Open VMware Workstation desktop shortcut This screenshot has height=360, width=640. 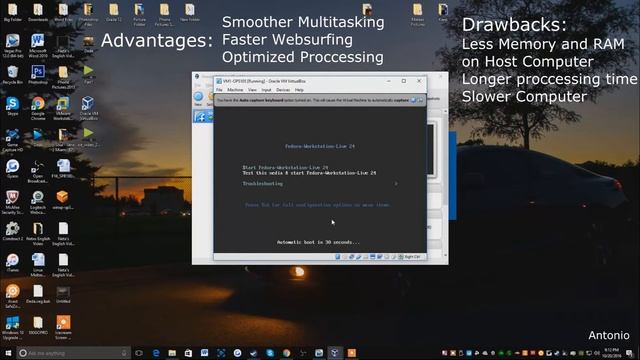(63, 108)
